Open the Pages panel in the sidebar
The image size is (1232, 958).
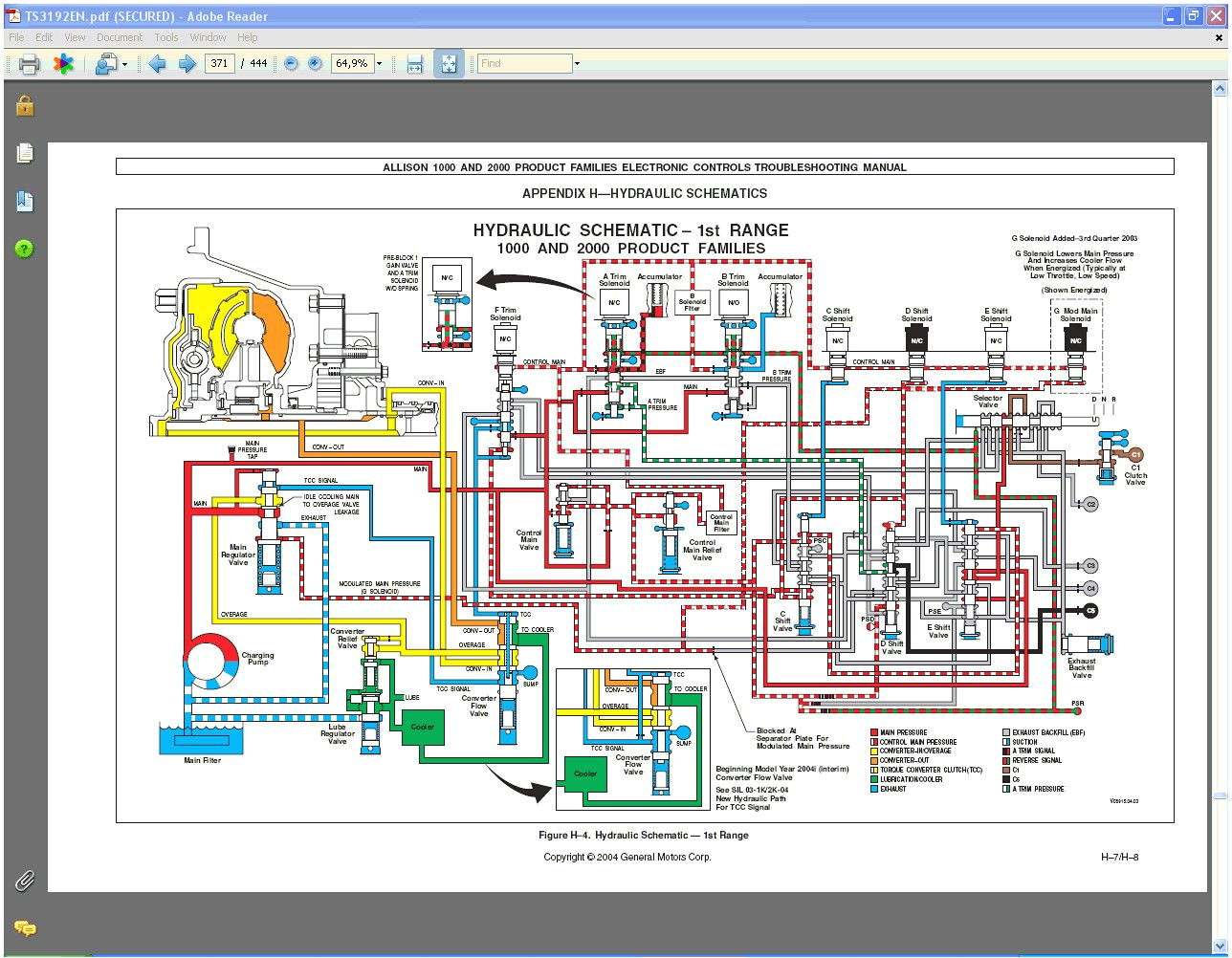(x=24, y=152)
